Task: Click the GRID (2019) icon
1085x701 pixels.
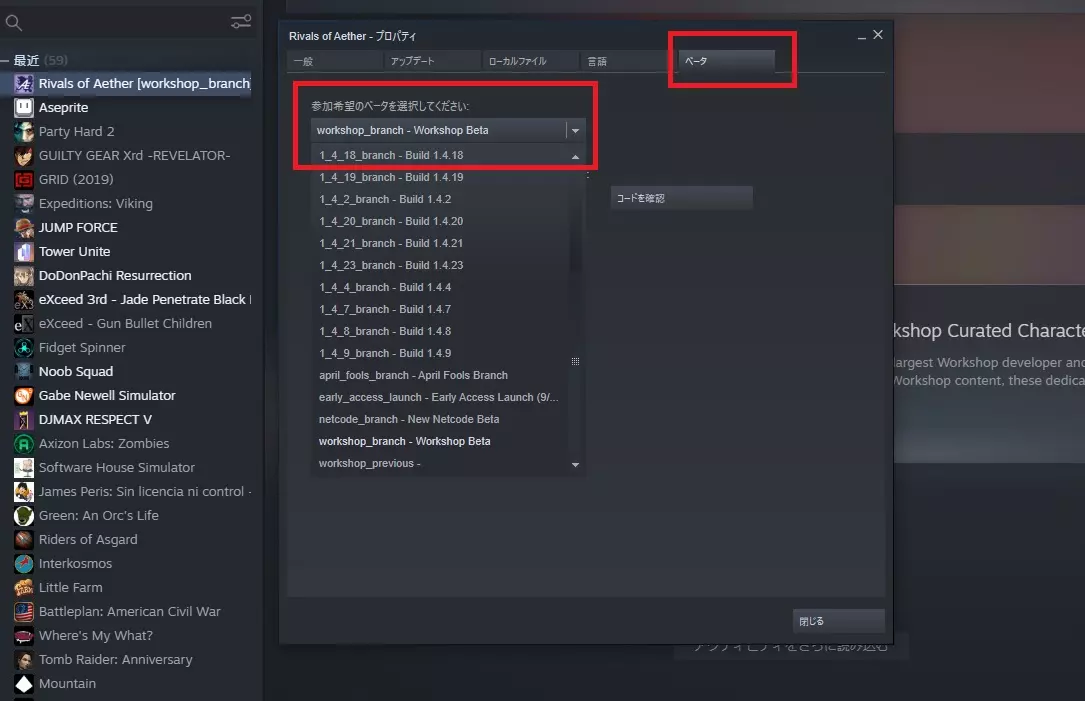Action: click(24, 179)
